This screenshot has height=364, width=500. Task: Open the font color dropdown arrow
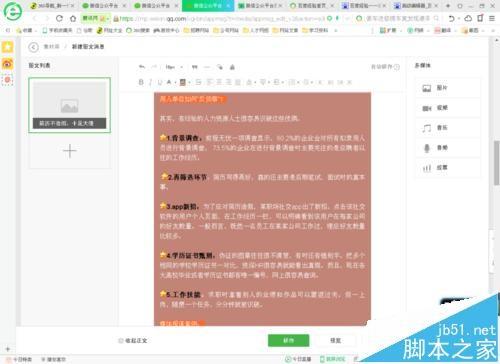[175, 82]
